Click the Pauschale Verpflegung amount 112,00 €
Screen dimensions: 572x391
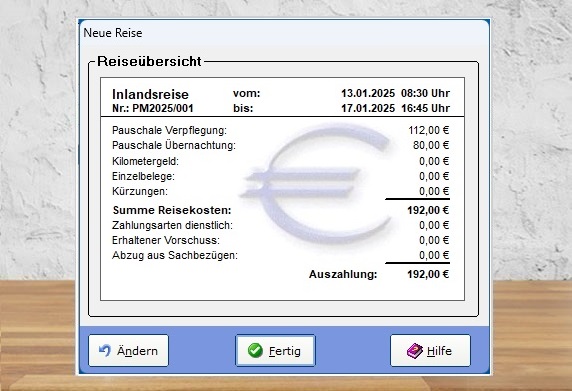point(429,130)
